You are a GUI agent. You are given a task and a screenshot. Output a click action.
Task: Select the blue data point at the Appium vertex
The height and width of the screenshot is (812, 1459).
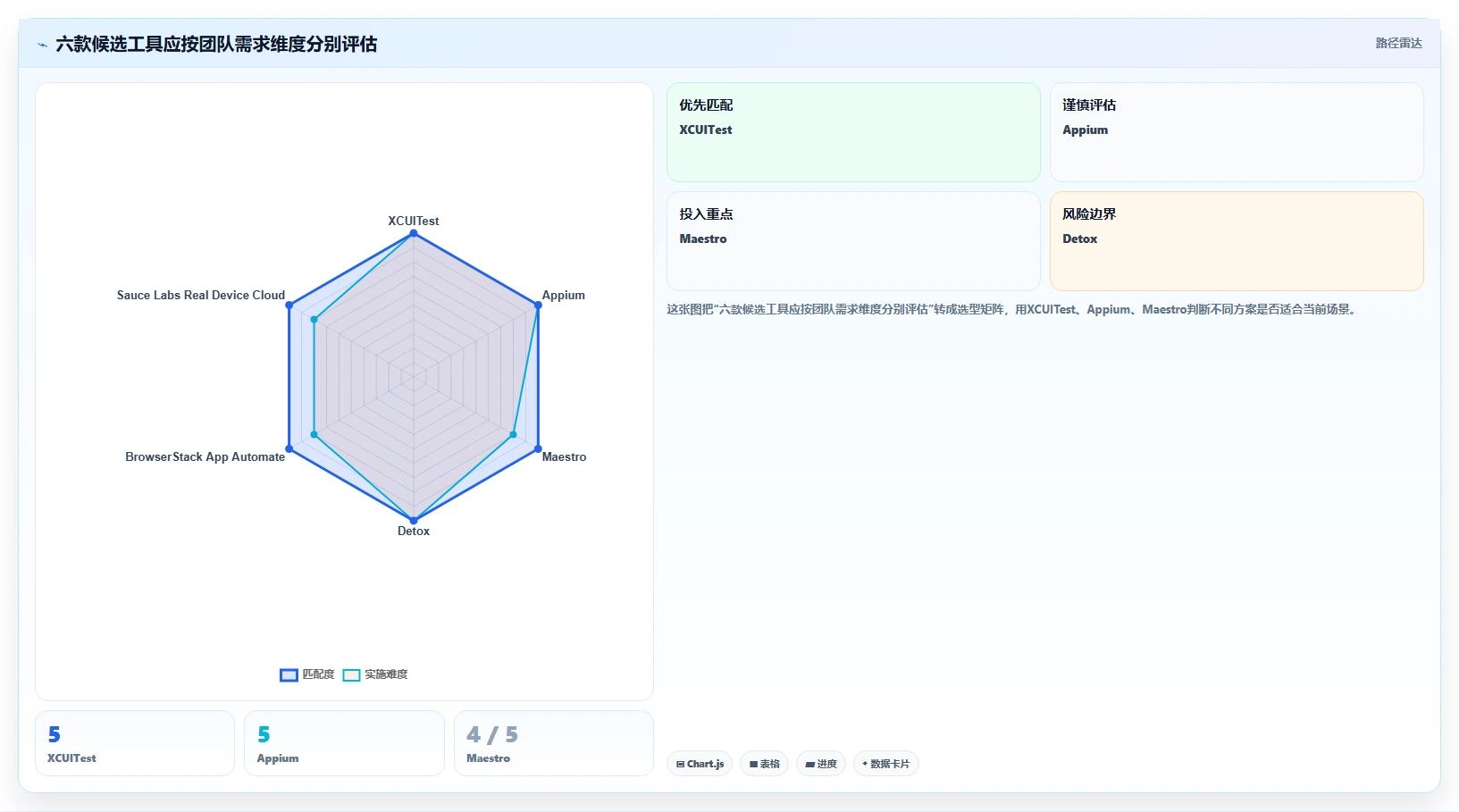point(538,305)
